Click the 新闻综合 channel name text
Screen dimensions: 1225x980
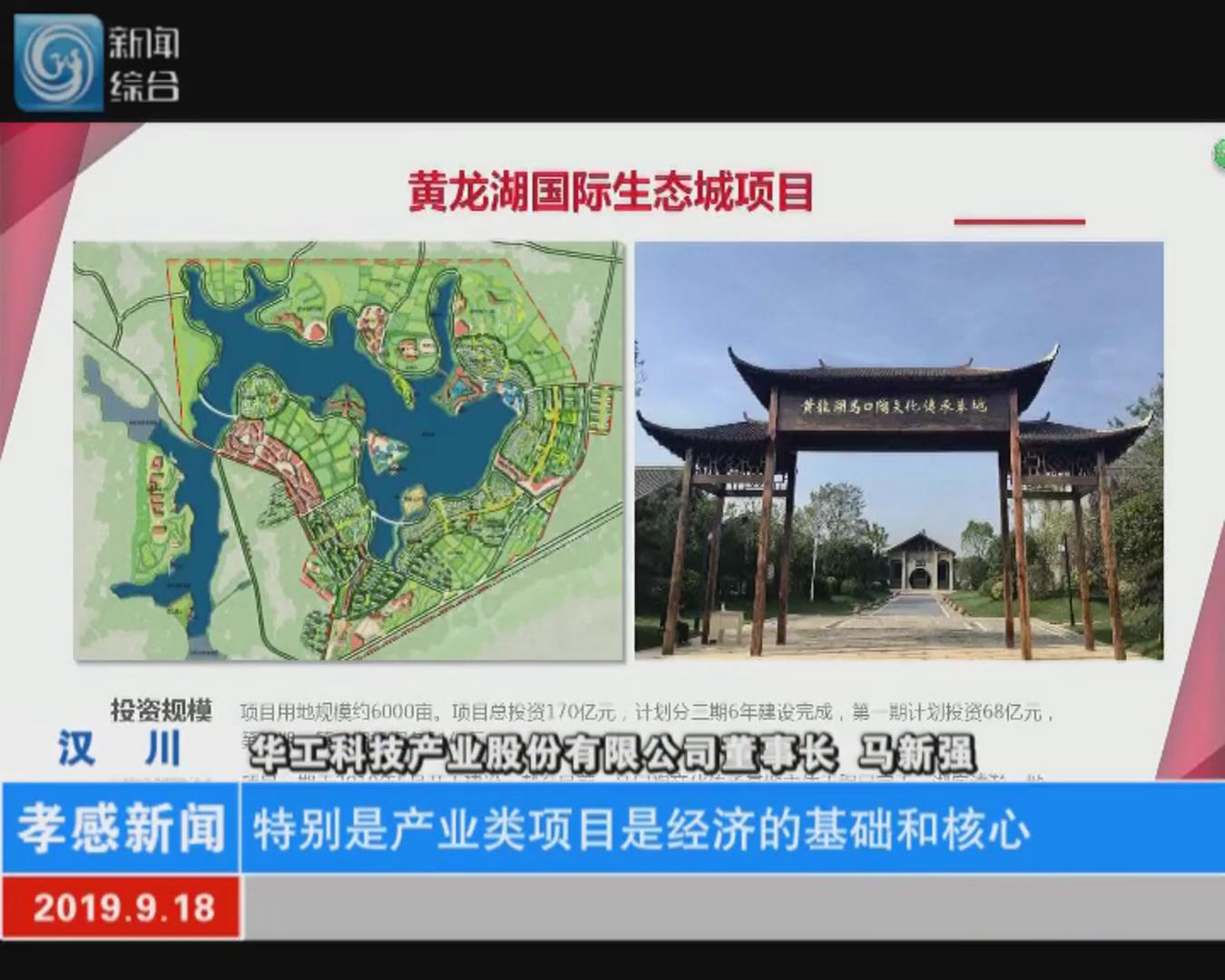[x=143, y=64]
